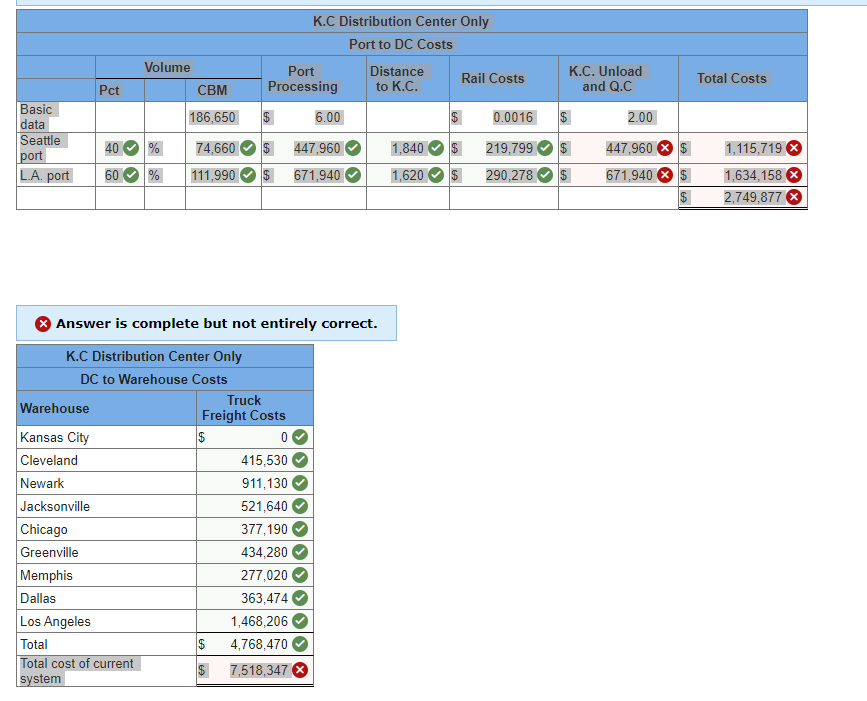Image resolution: width=867 pixels, height=701 pixels.
Task: Click checkmark in Chicago row
Action: coord(300,529)
